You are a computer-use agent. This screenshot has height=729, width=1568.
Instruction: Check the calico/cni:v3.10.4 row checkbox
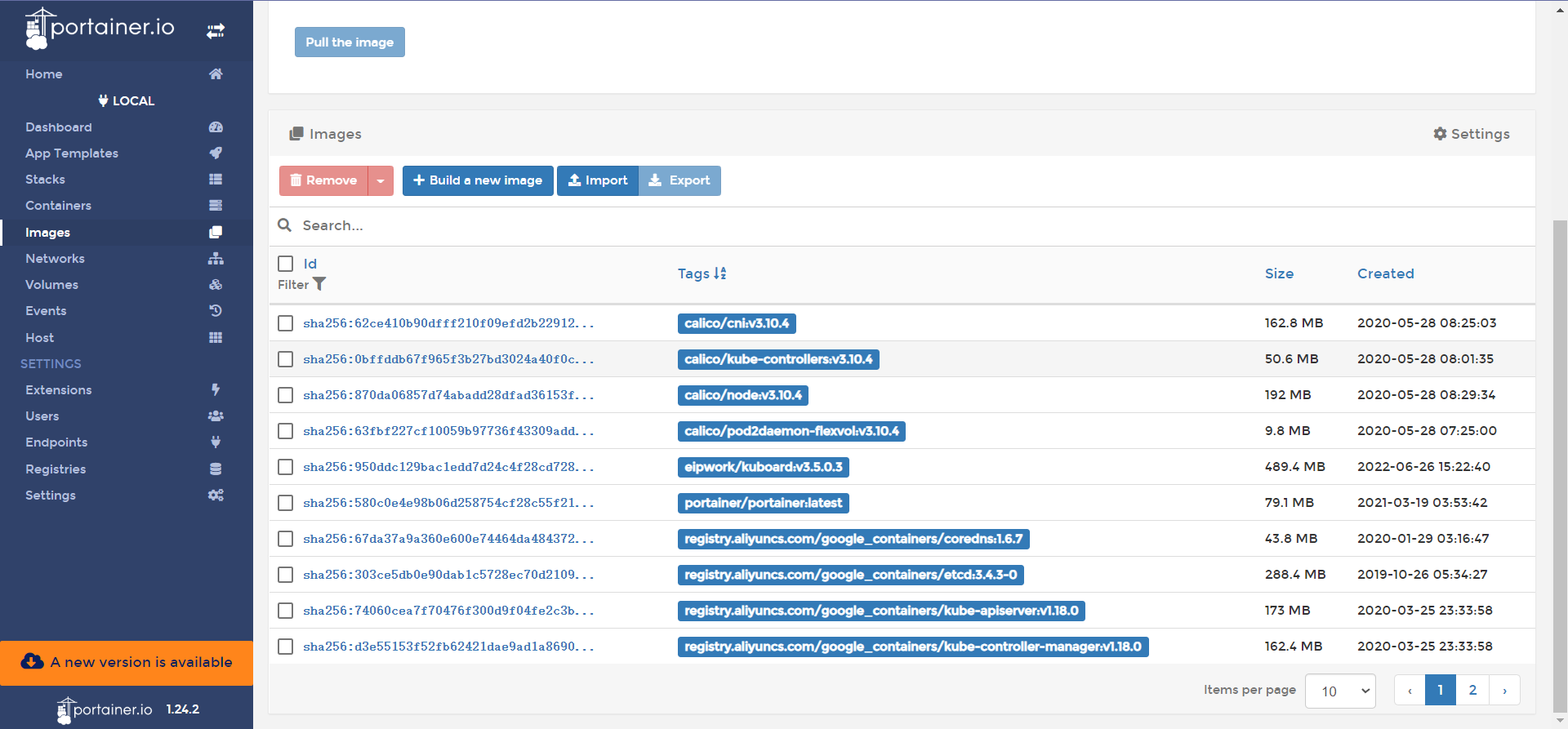click(x=286, y=323)
